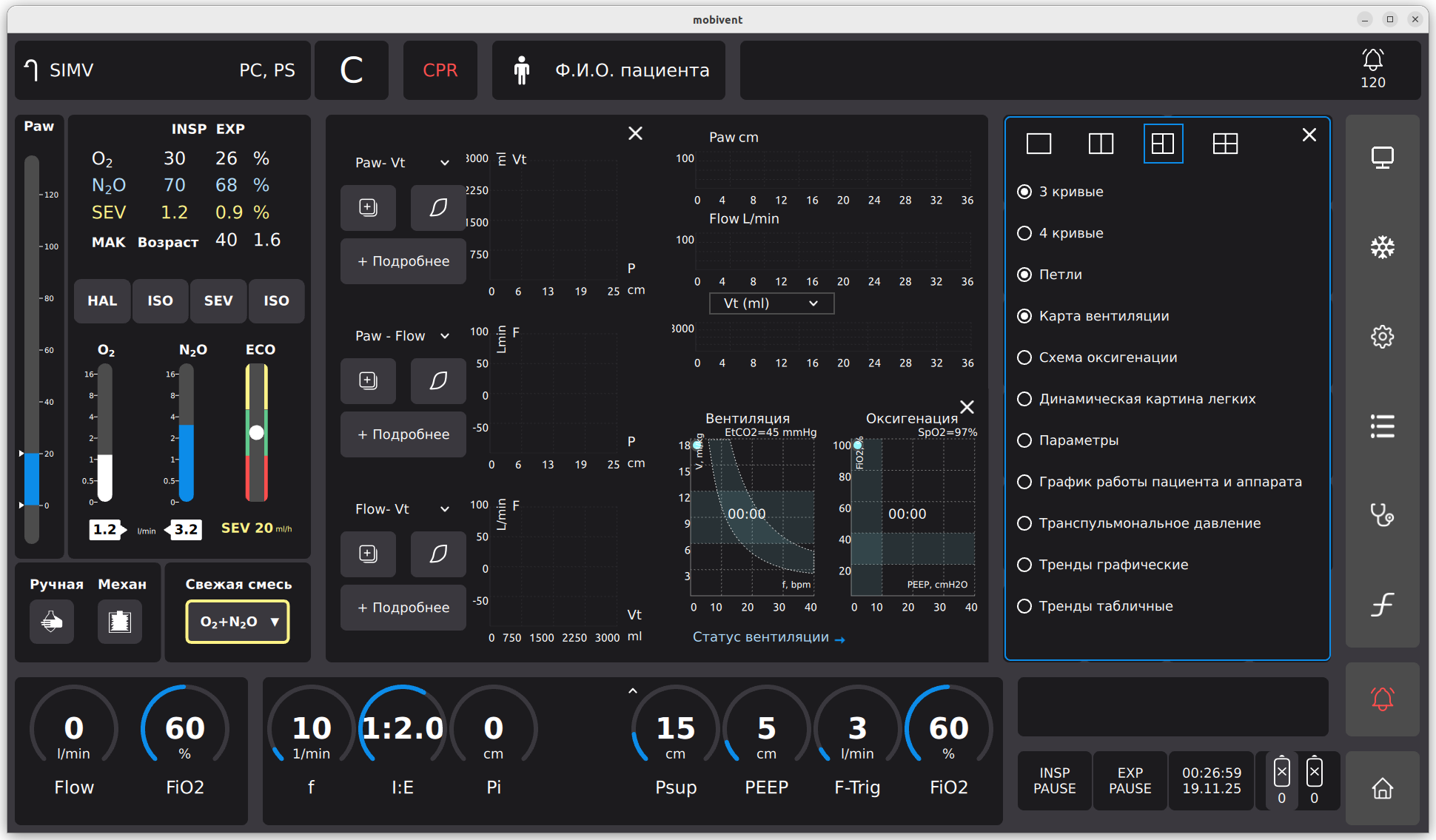Select 'Тренды графические' radio option
1436x840 pixels.
click(1024, 565)
